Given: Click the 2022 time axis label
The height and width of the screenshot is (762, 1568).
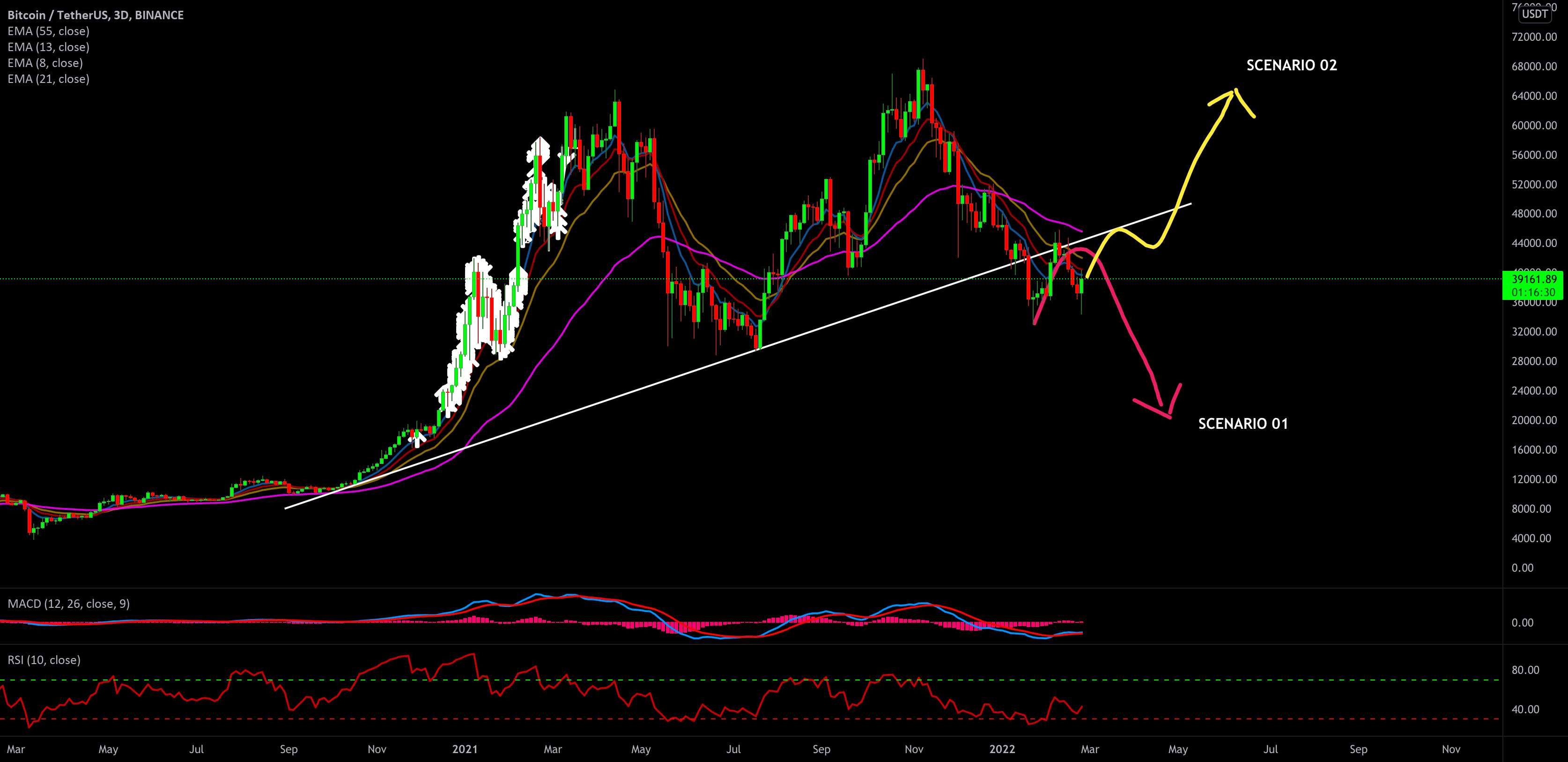Looking at the screenshot, I should (x=1003, y=749).
